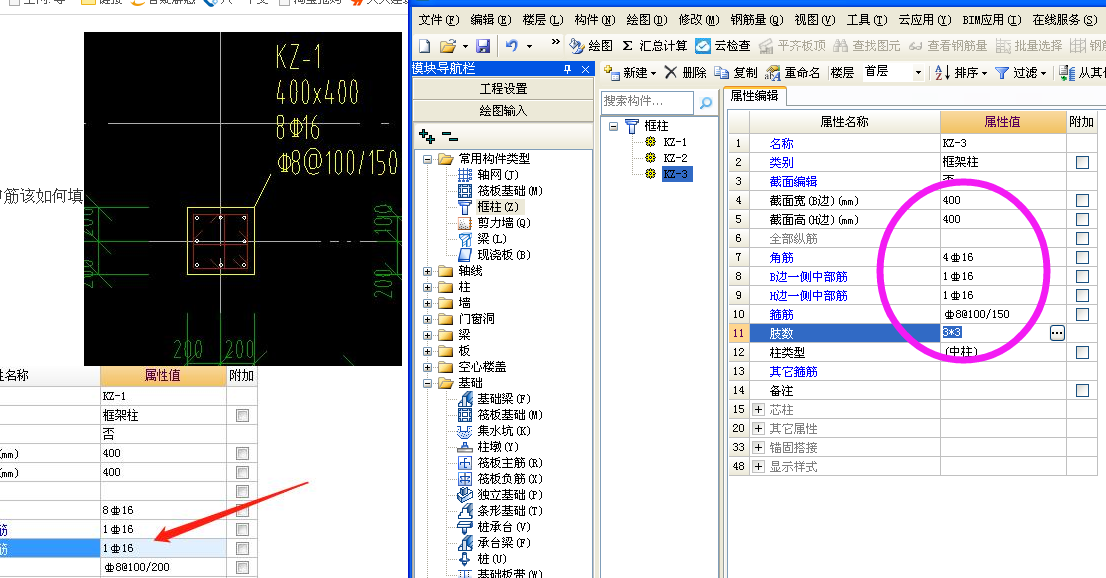Open the 绘图 drawing tool
This screenshot has height=578, width=1106.
coord(591,46)
